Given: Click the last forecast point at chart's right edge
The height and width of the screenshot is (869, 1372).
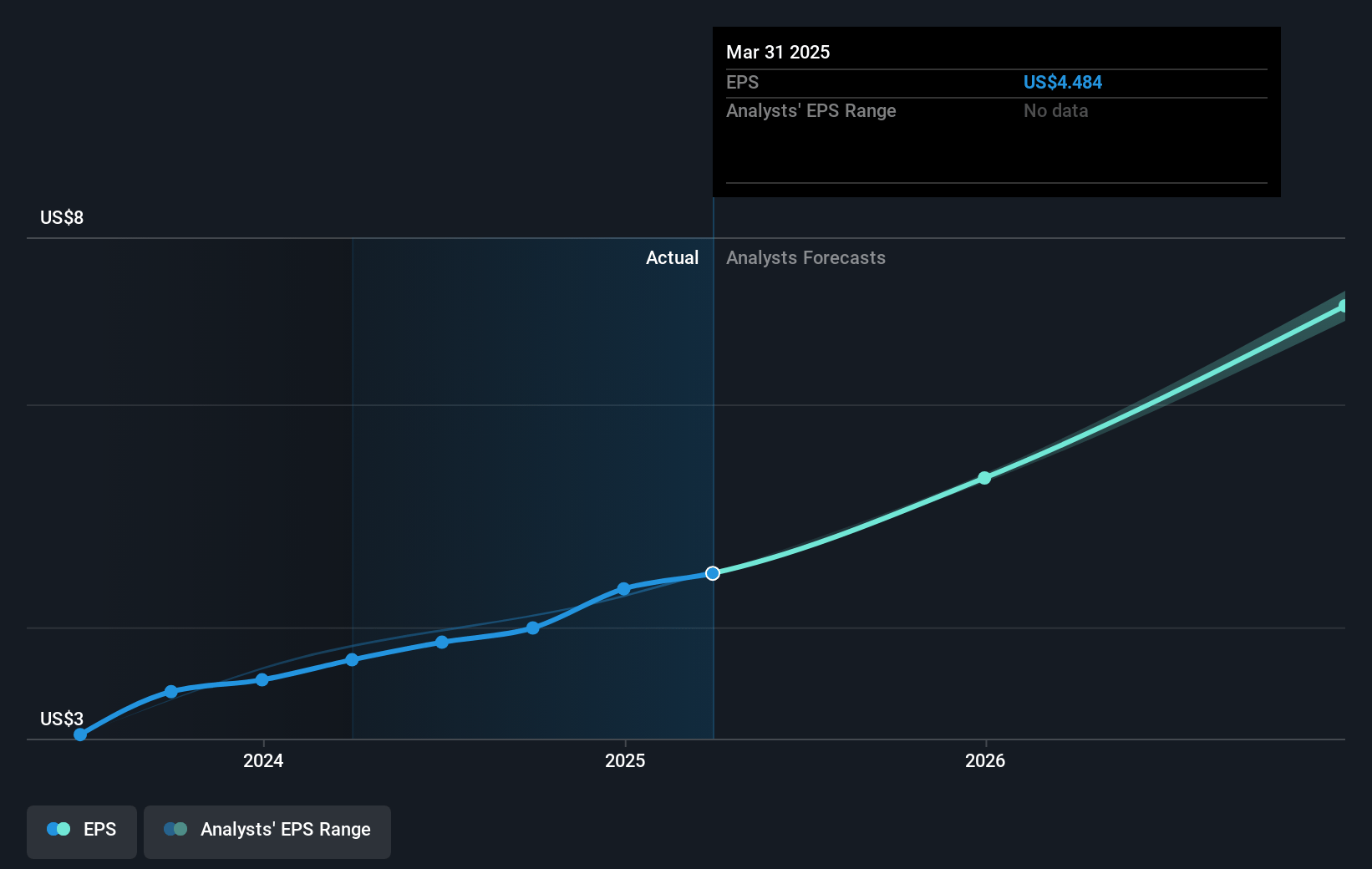Looking at the screenshot, I should (x=1343, y=306).
